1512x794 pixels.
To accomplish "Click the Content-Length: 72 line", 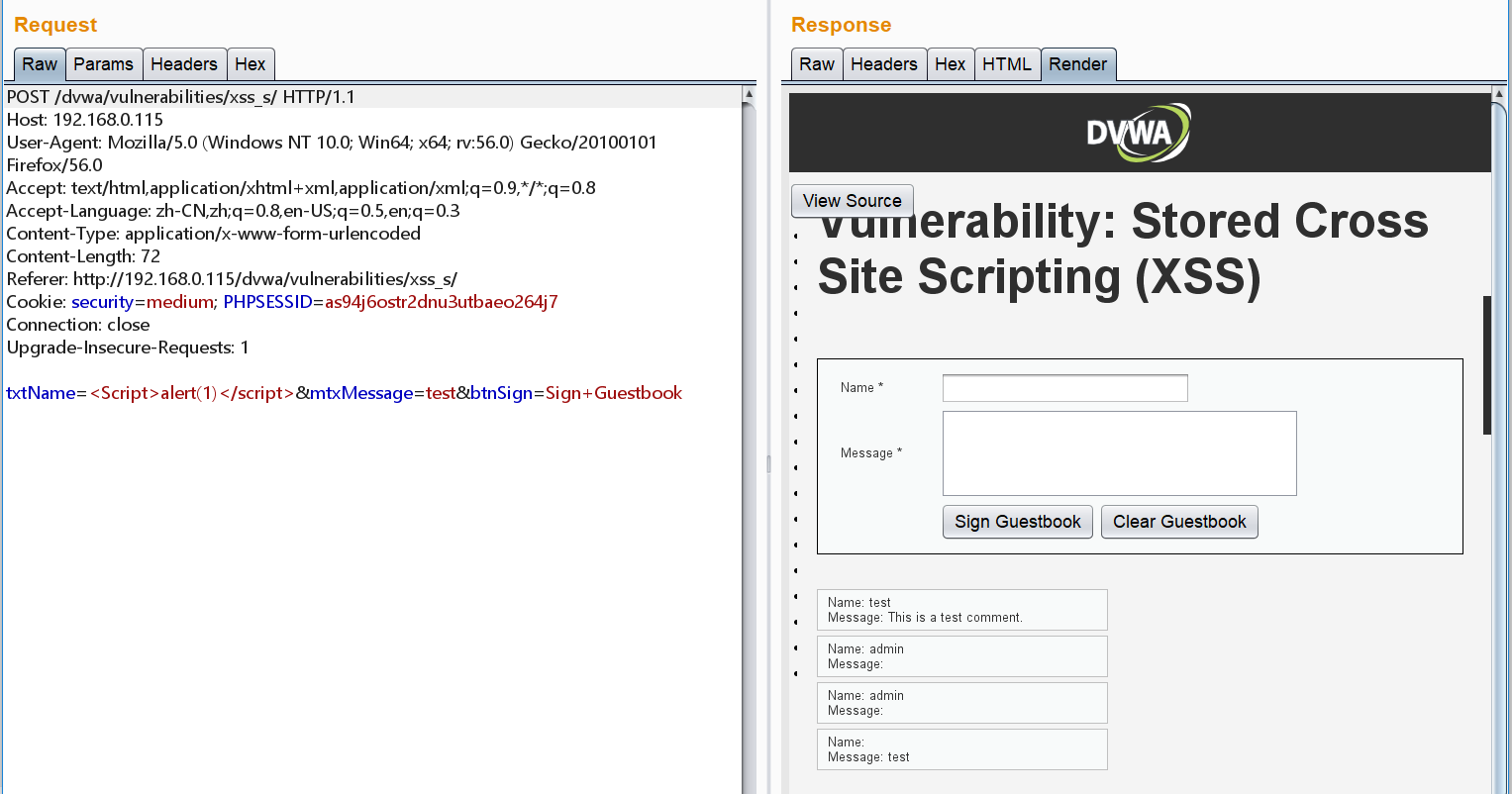I will pos(83,256).
